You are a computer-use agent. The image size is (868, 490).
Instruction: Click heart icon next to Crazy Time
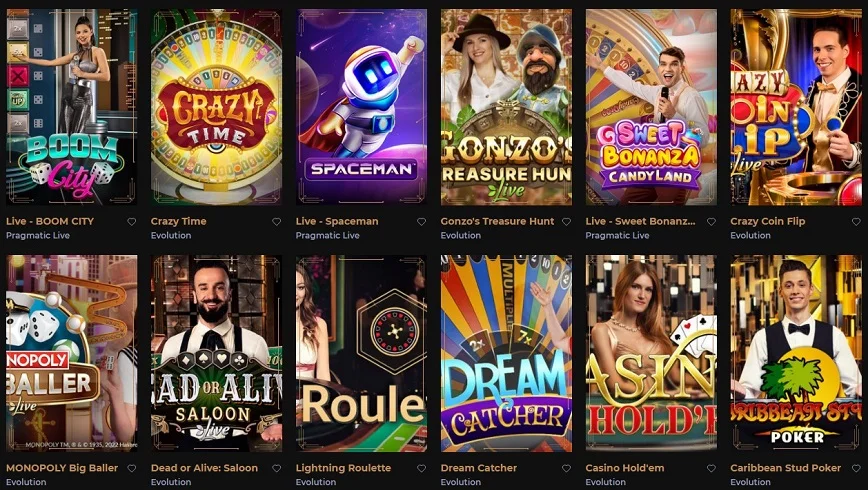point(276,221)
